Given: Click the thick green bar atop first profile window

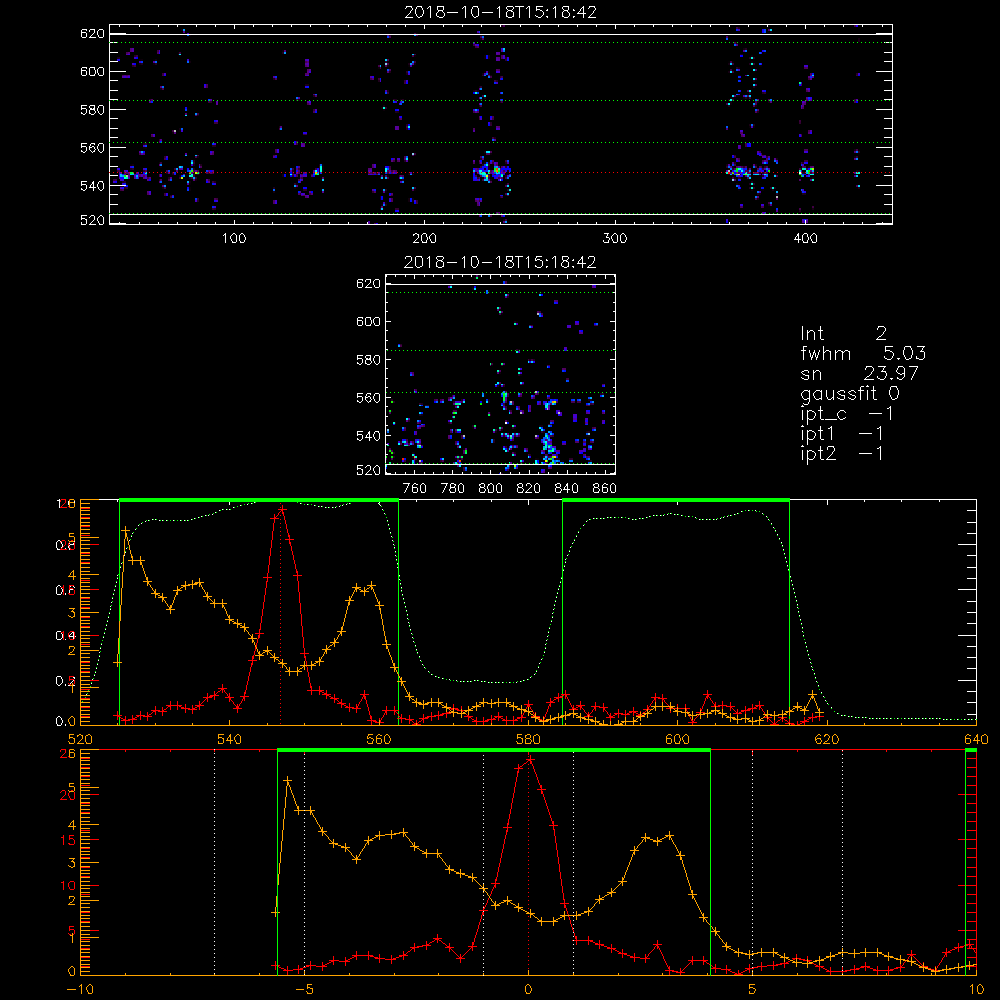Looking at the screenshot, I should tap(259, 500).
